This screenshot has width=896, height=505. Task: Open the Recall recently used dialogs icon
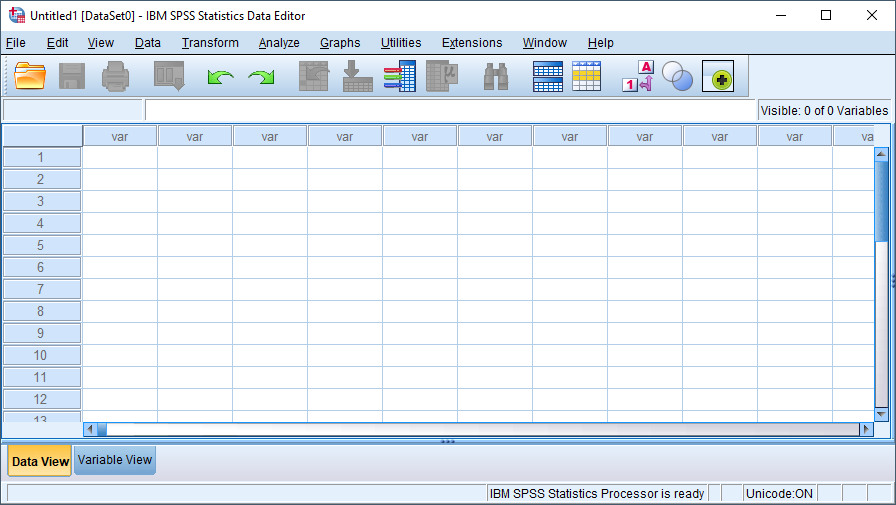click(169, 76)
